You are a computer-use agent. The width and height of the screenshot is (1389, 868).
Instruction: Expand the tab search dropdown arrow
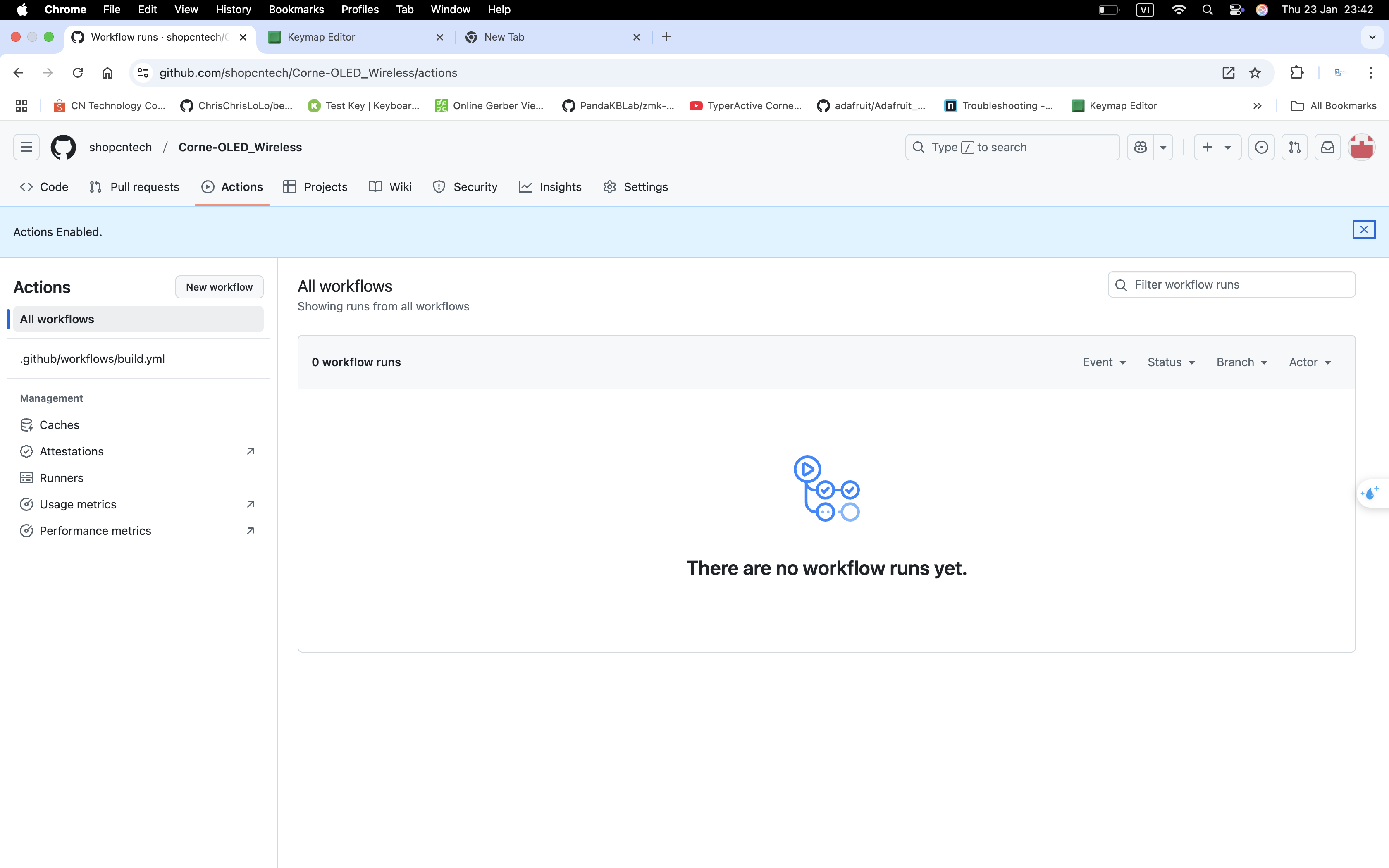(x=1372, y=37)
